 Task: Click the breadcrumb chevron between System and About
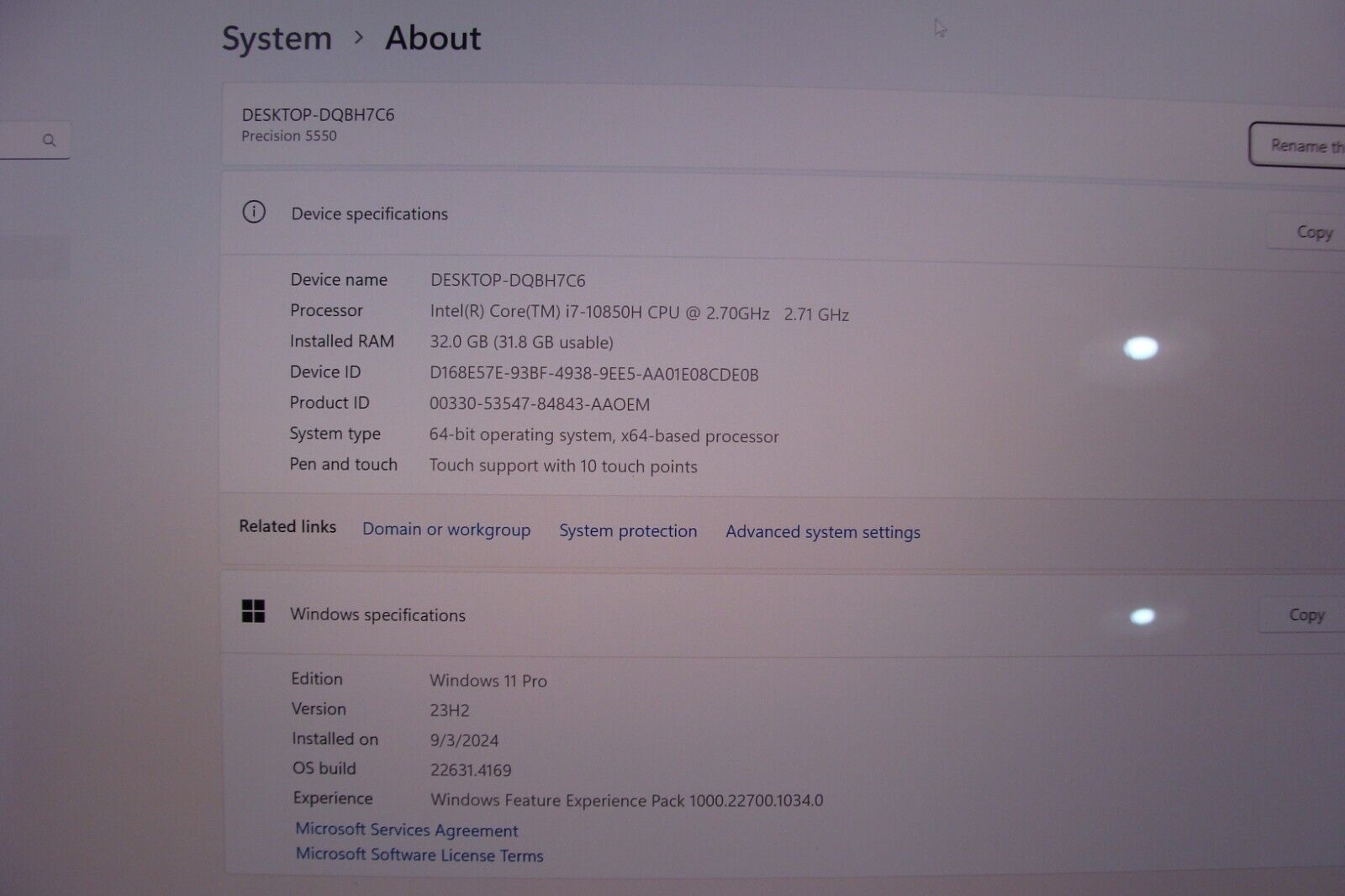point(360,39)
